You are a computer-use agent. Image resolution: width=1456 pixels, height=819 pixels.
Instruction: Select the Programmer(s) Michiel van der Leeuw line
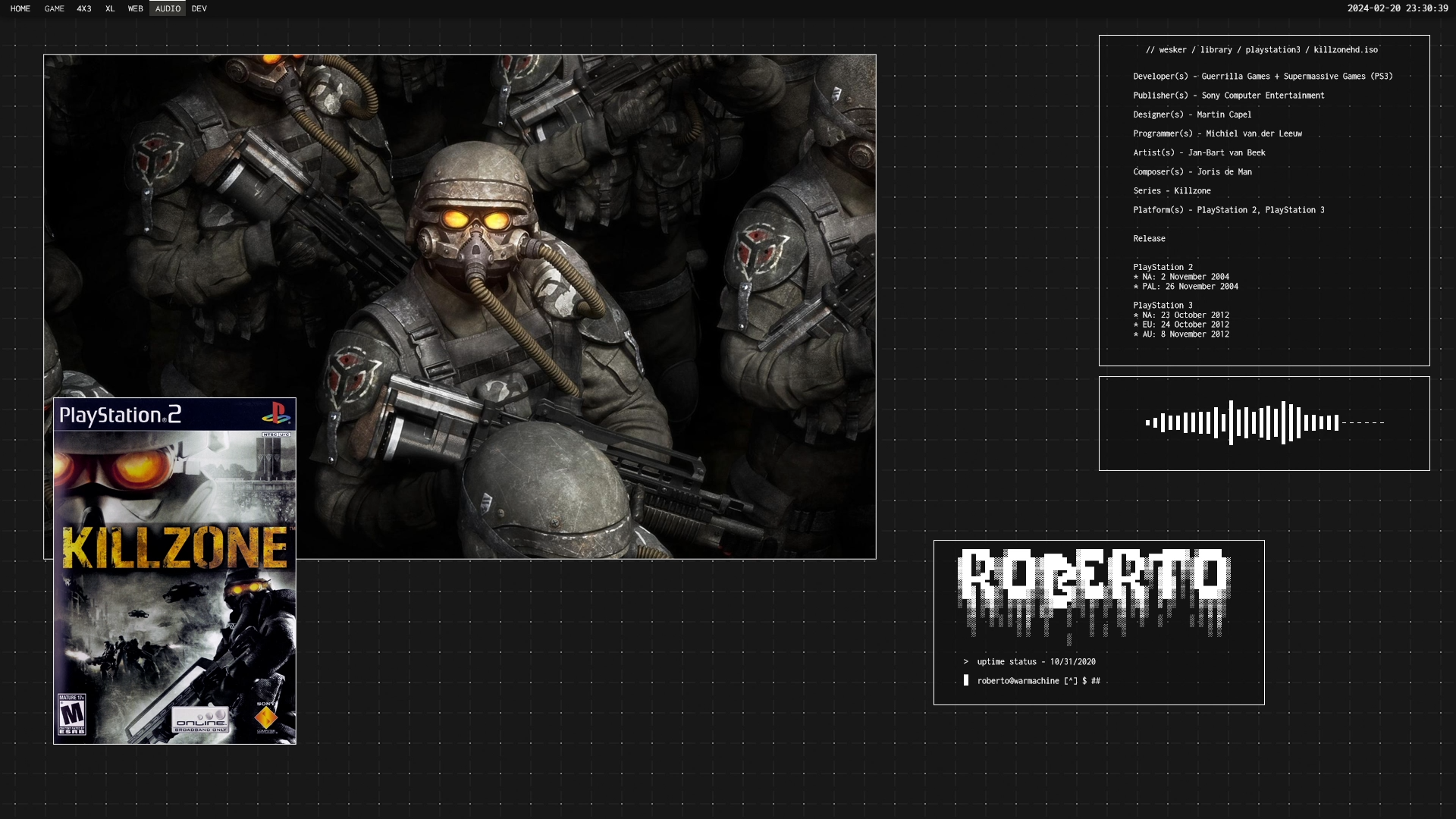point(1217,133)
